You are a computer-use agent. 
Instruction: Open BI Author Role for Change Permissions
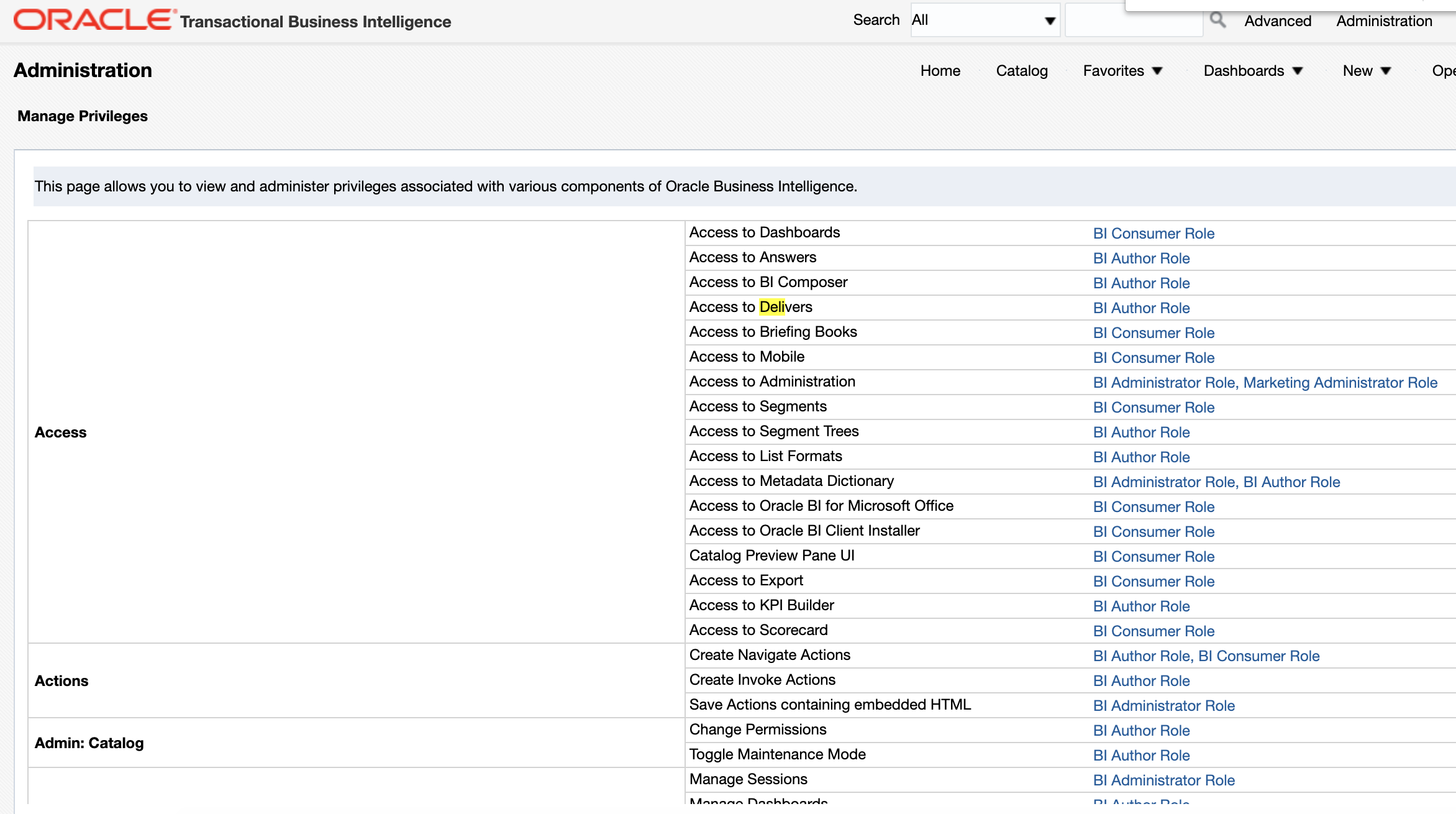click(1141, 731)
